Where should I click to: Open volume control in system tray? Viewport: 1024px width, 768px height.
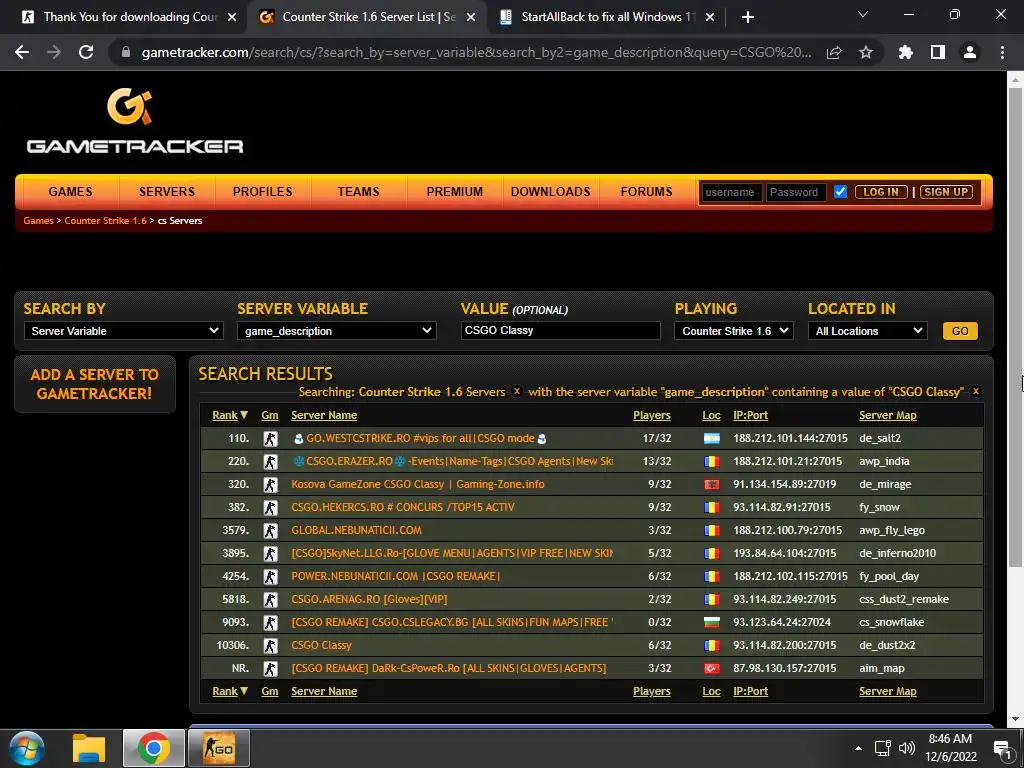coord(906,748)
